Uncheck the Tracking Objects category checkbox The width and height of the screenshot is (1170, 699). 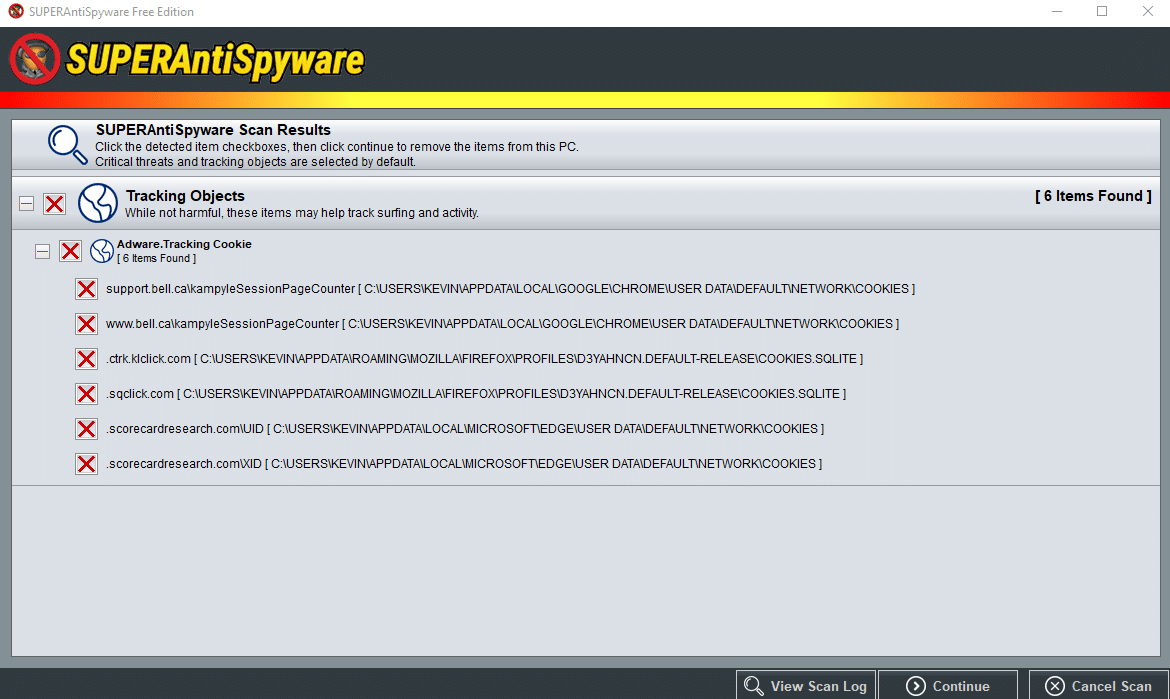54,204
